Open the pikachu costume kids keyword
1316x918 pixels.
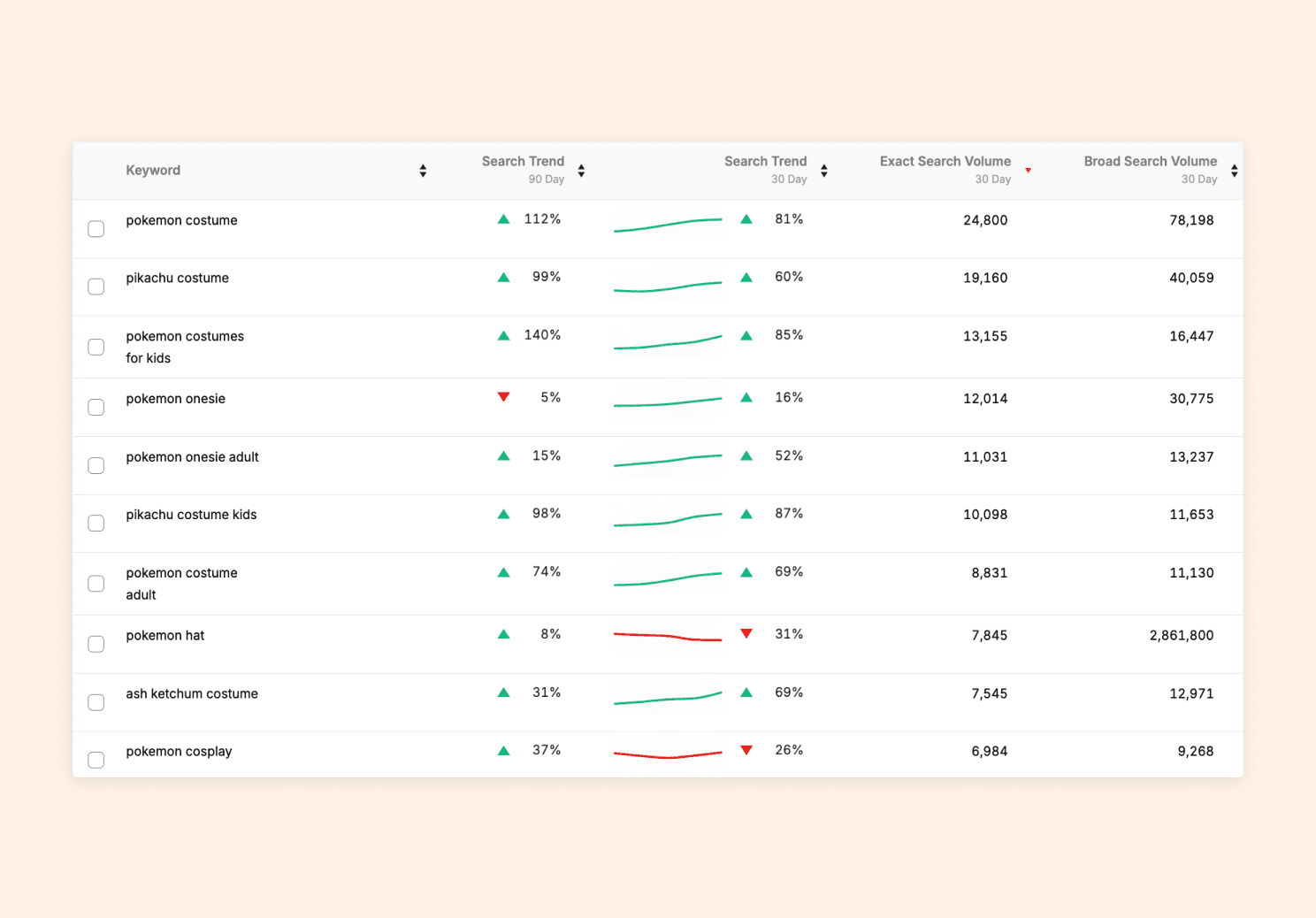click(191, 515)
